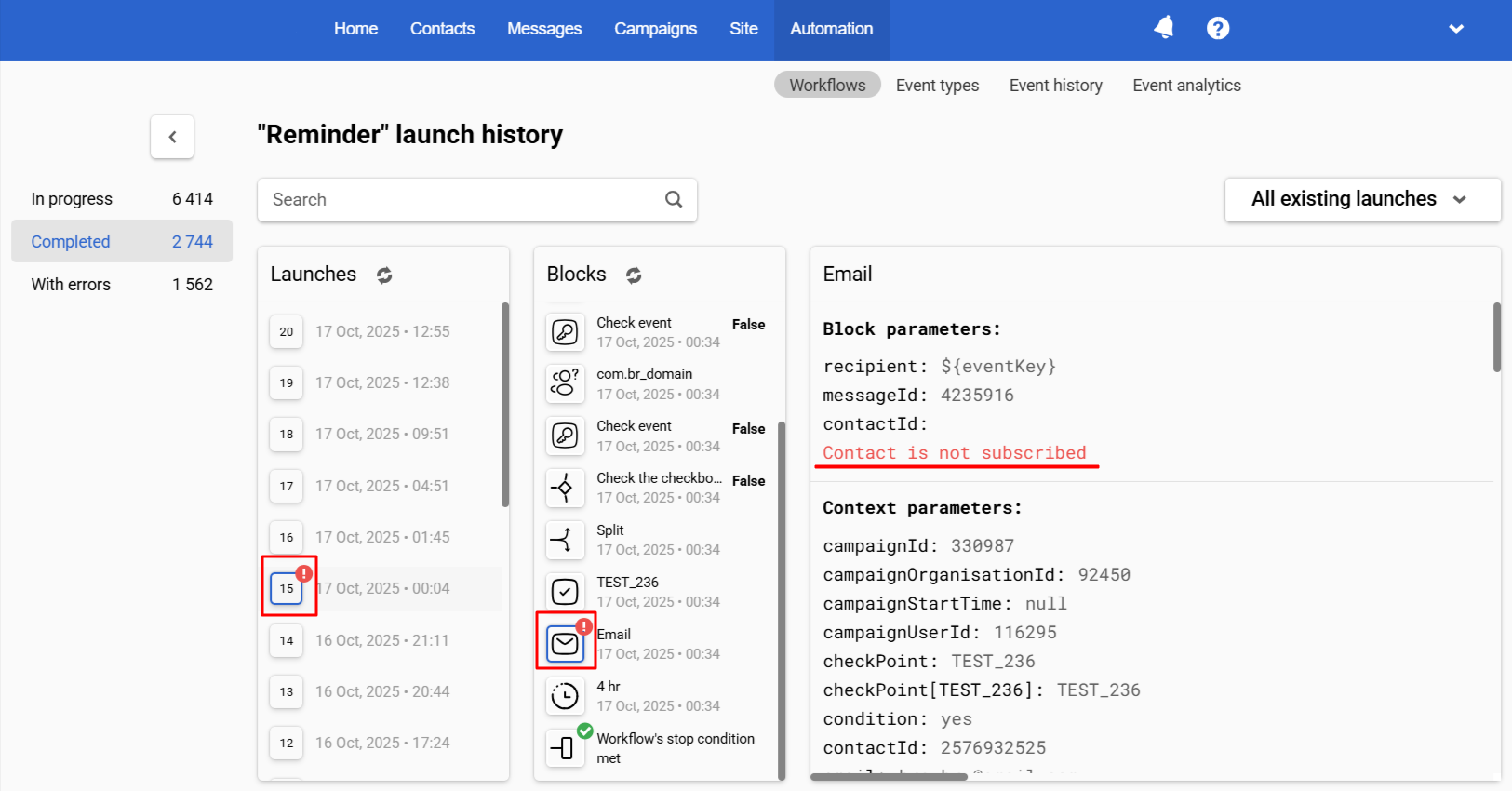The height and width of the screenshot is (791, 1512).
Task: Open the Campaigns menu
Action: pyautogui.click(x=655, y=29)
